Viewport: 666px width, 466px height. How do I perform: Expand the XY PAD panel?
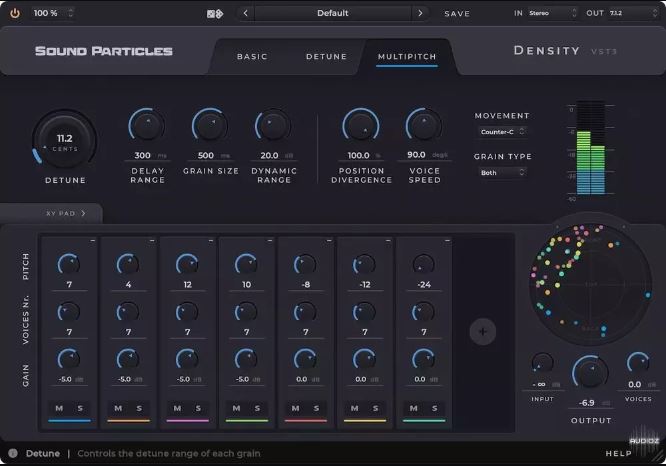66,213
